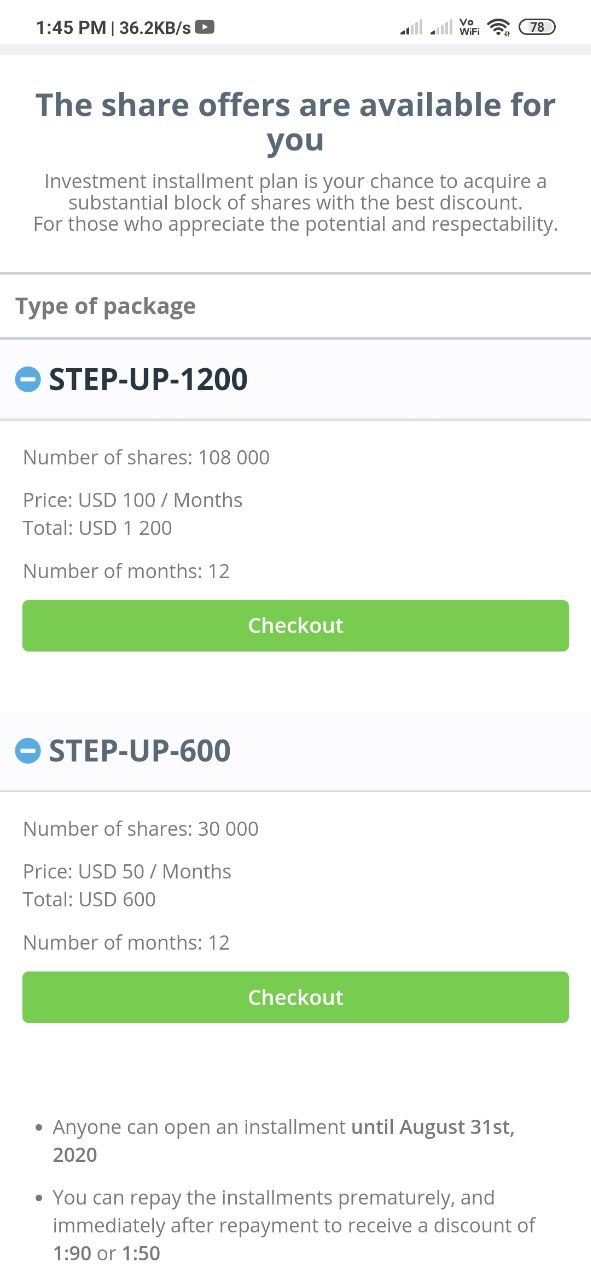Tap the second SIM signal bars
Viewport: 591px width, 1280px height.
click(x=441, y=28)
